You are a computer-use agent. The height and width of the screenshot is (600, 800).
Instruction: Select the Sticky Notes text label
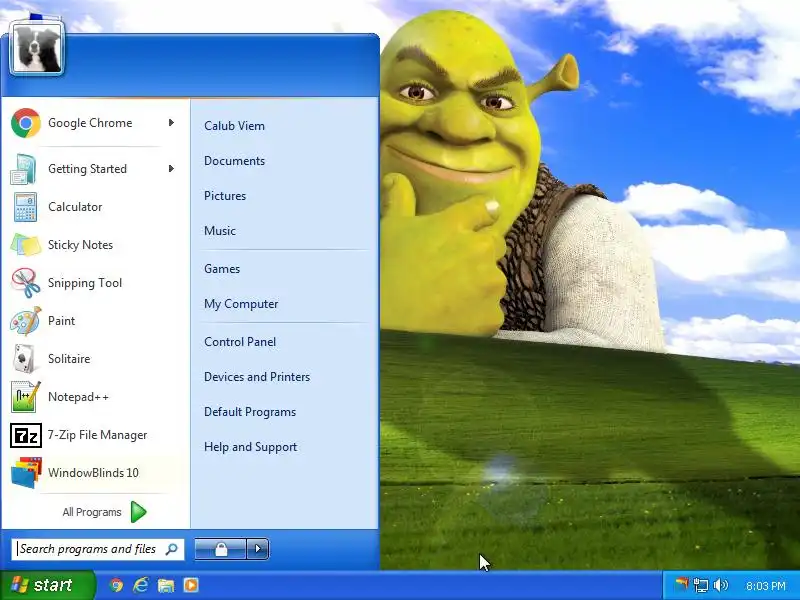80,245
